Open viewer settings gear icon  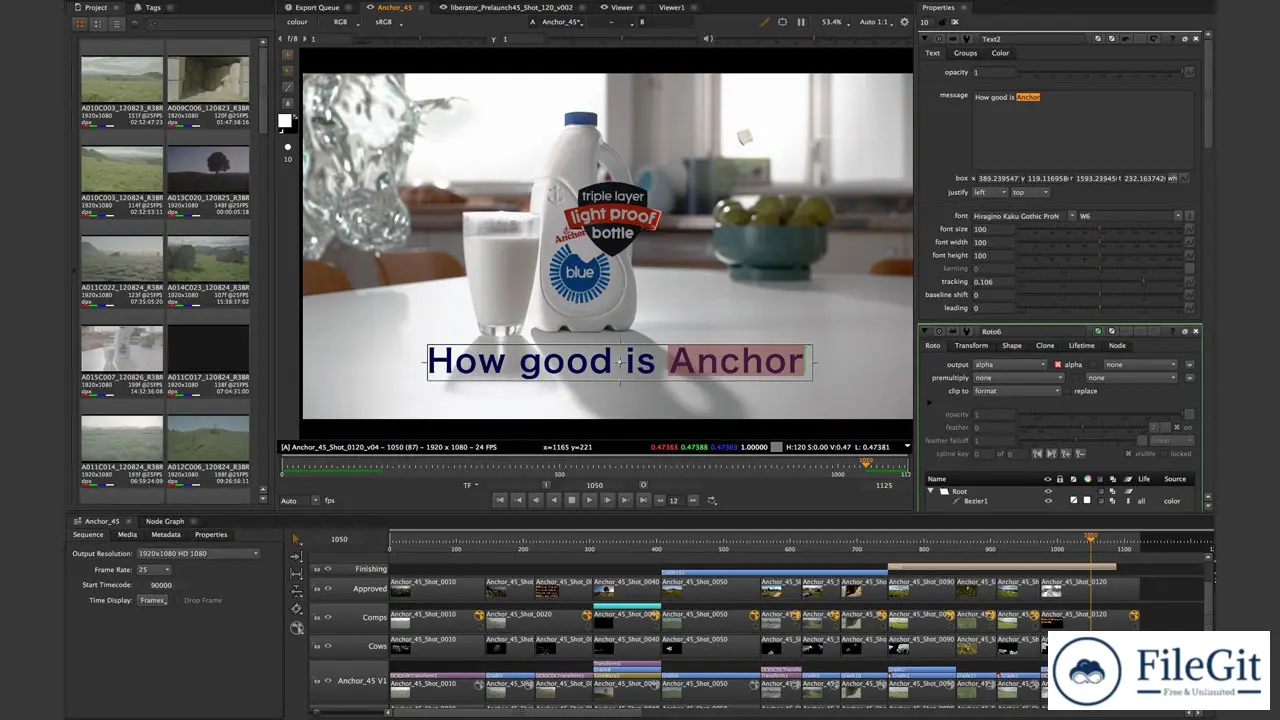click(x=904, y=22)
